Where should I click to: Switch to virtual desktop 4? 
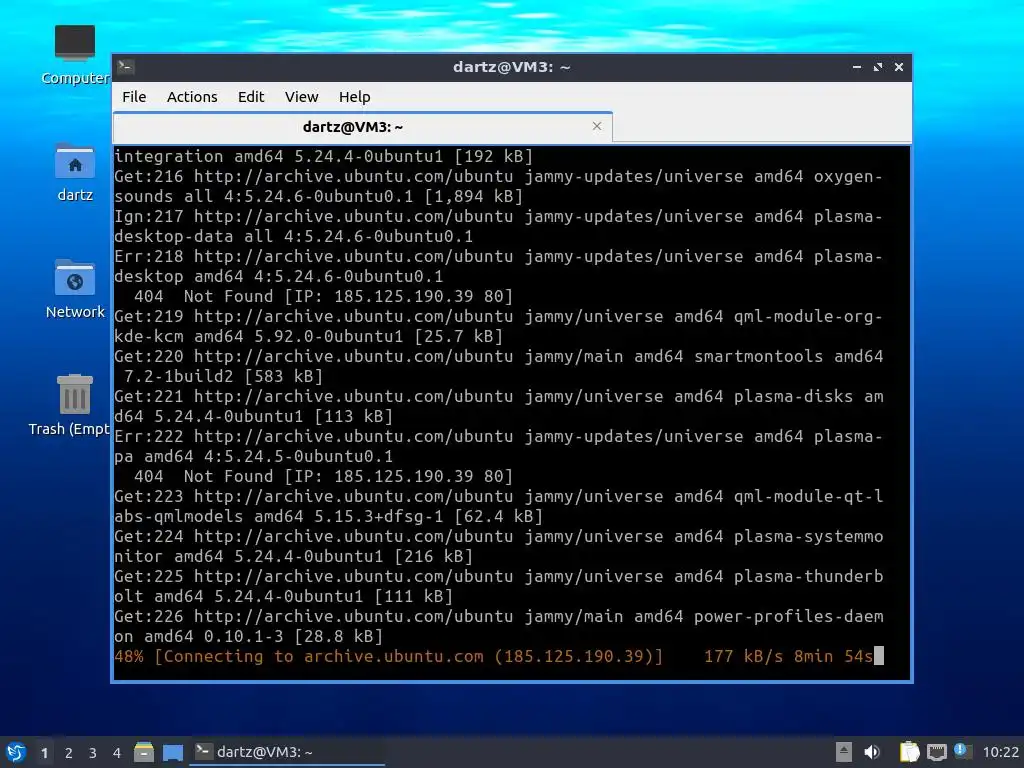(x=116, y=753)
